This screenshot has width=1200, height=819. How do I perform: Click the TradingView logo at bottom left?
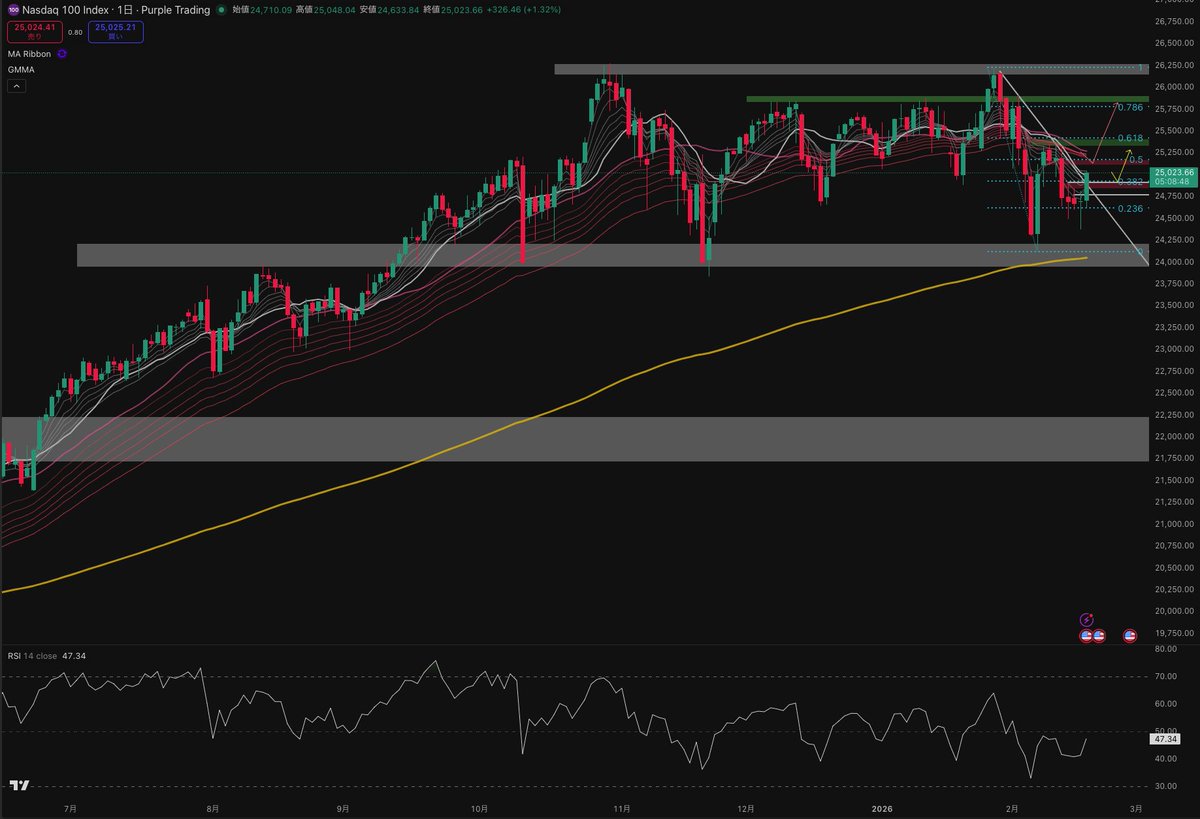point(20,785)
